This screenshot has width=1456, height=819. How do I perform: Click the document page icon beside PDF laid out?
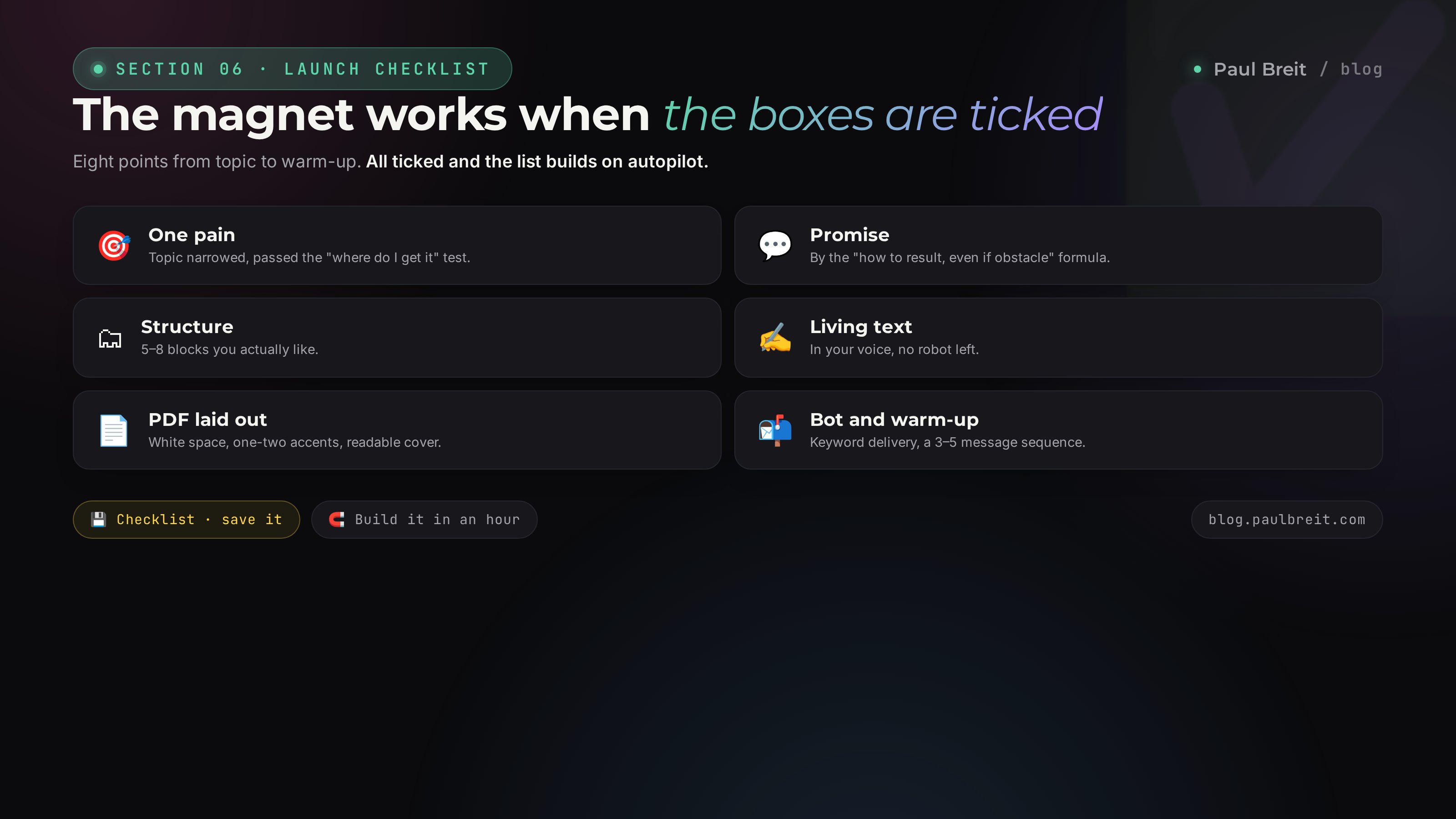tap(114, 430)
